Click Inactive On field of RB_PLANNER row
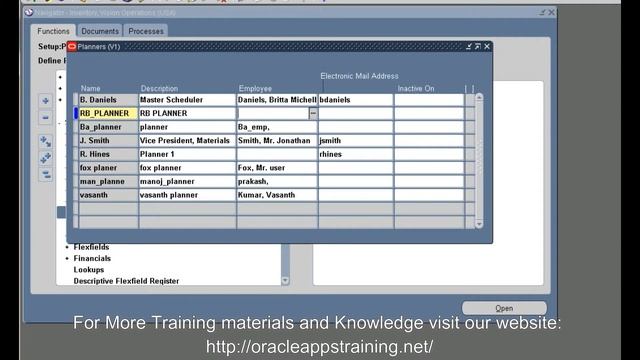Image resolution: width=640 pixels, height=360 pixels. [429, 113]
